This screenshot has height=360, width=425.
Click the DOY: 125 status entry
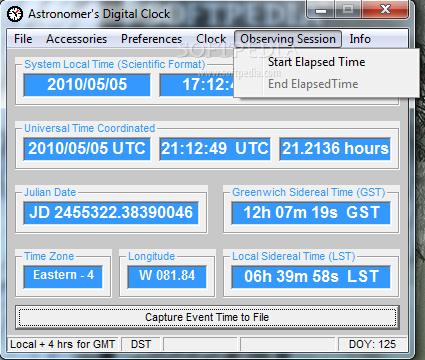click(372, 344)
